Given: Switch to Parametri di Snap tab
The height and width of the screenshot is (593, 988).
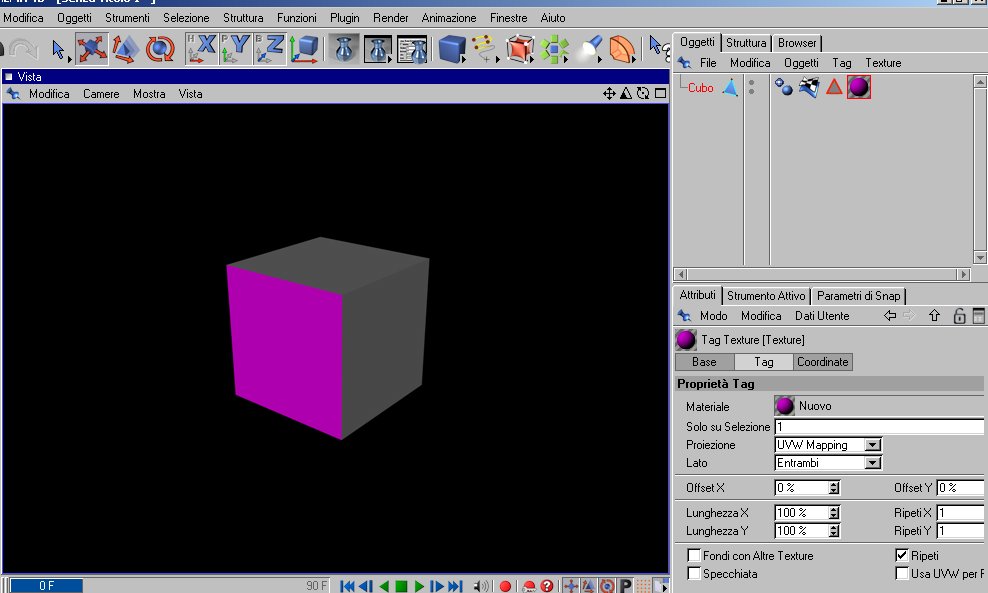Looking at the screenshot, I should click(859, 296).
